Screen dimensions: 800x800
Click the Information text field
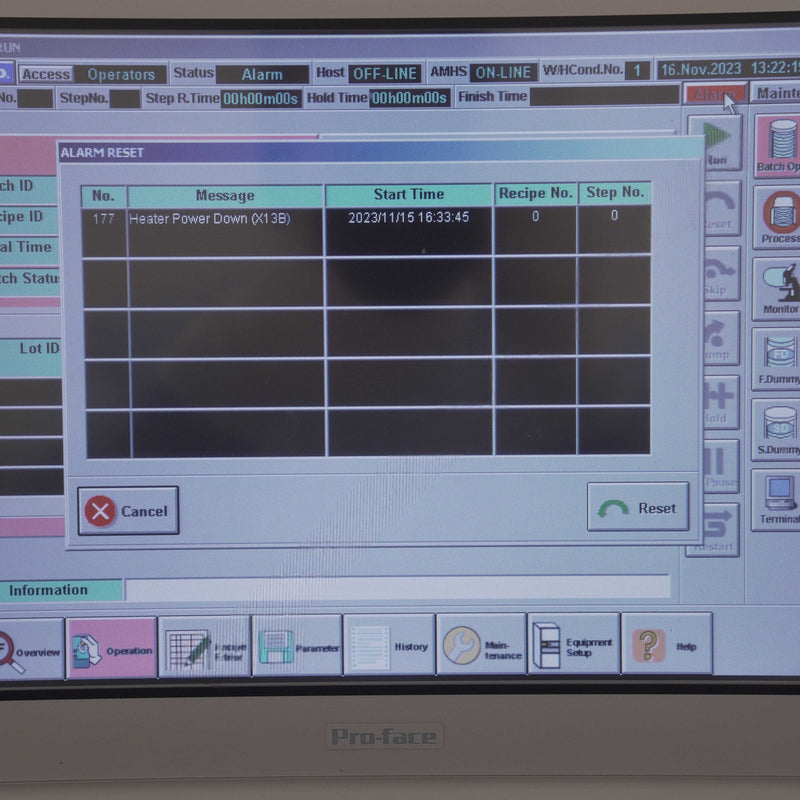[x=396, y=588]
